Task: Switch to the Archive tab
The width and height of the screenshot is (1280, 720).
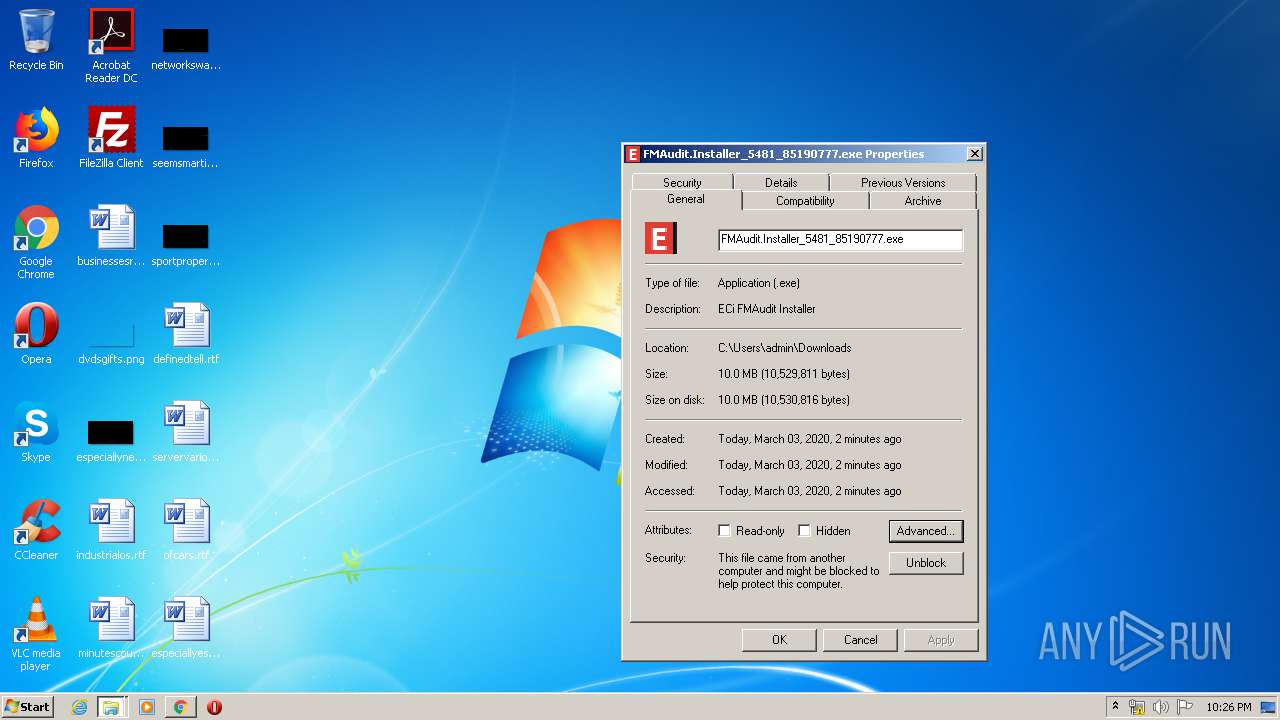Action: pos(923,200)
